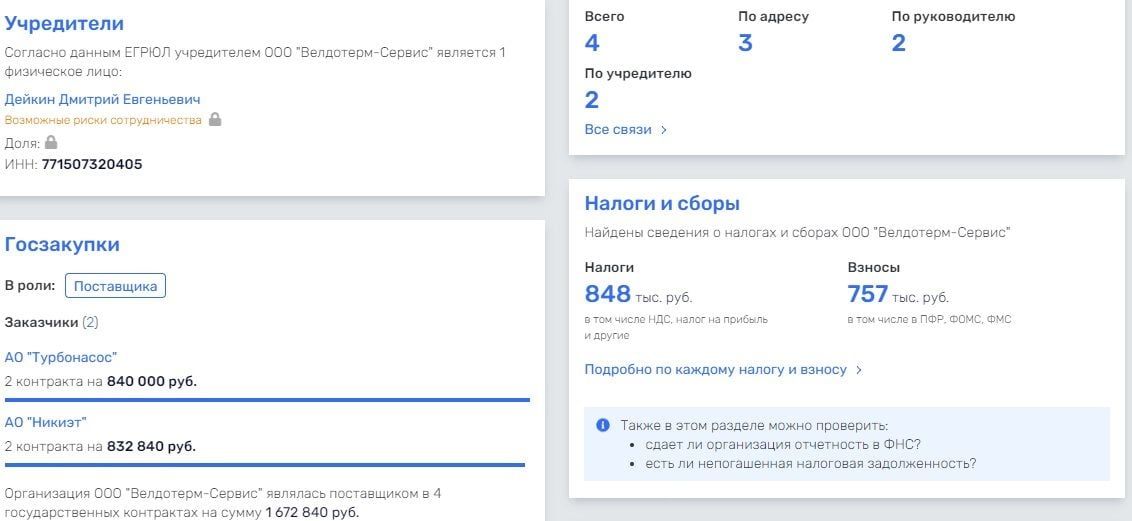Open Налоги и сборы section heading
The height and width of the screenshot is (521, 1132).
pos(662,203)
